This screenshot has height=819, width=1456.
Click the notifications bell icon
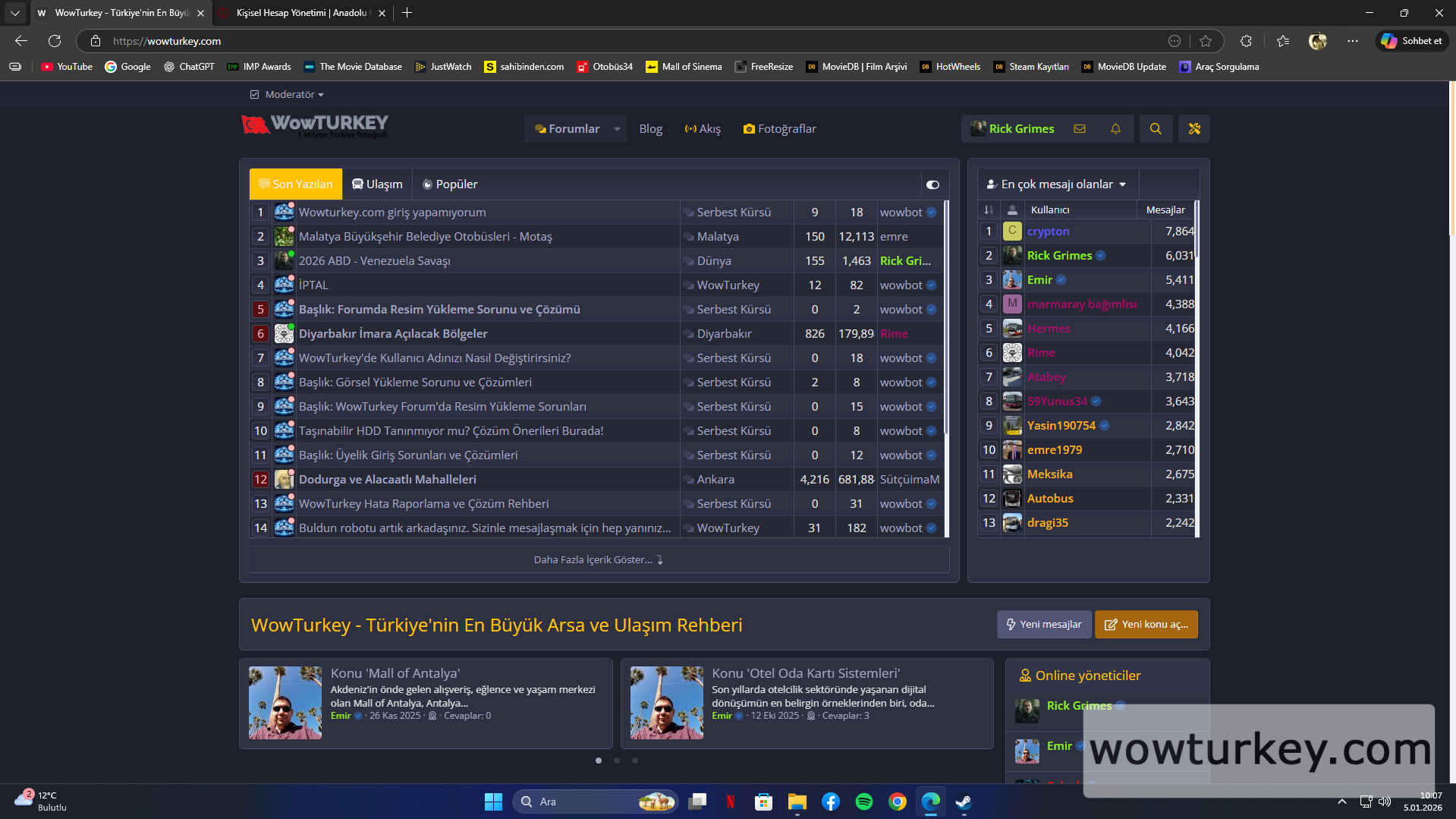click(x=1115, y=129)
